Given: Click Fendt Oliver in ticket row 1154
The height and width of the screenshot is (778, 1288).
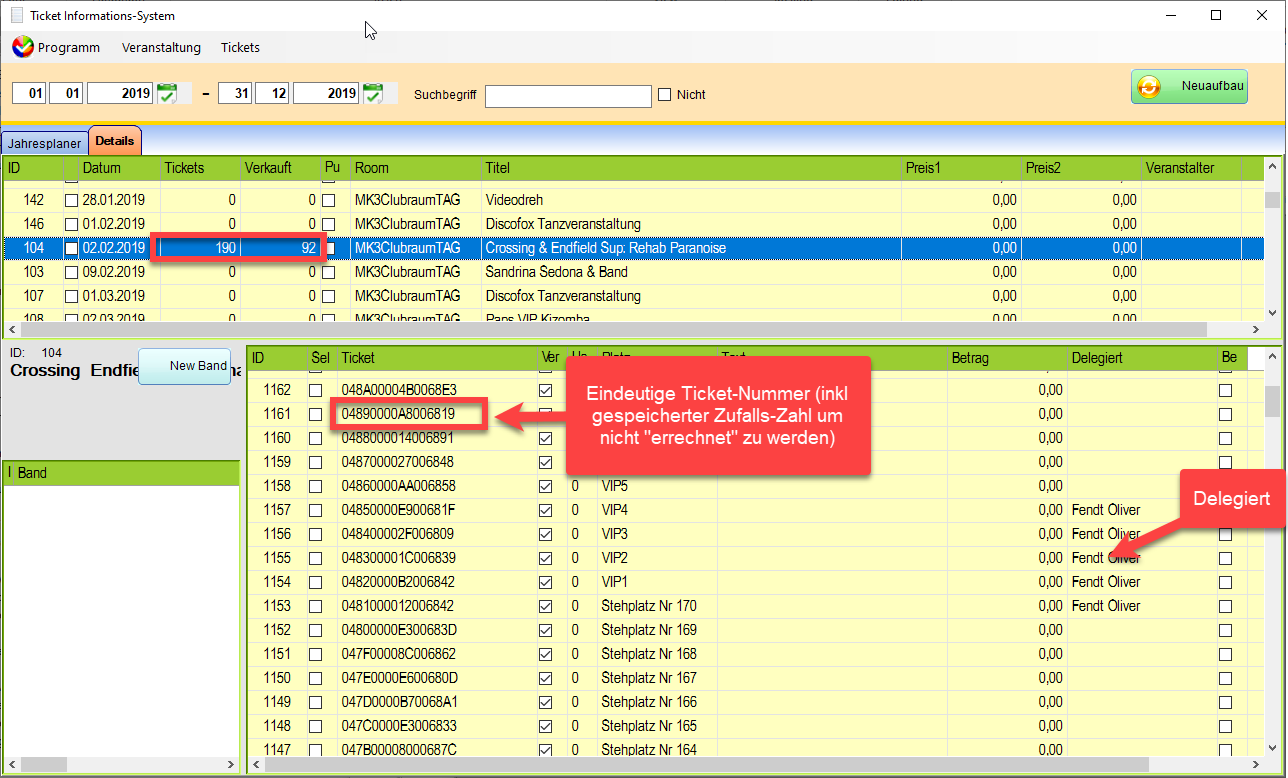Looking at the screenshot, I should [1106, 582].
